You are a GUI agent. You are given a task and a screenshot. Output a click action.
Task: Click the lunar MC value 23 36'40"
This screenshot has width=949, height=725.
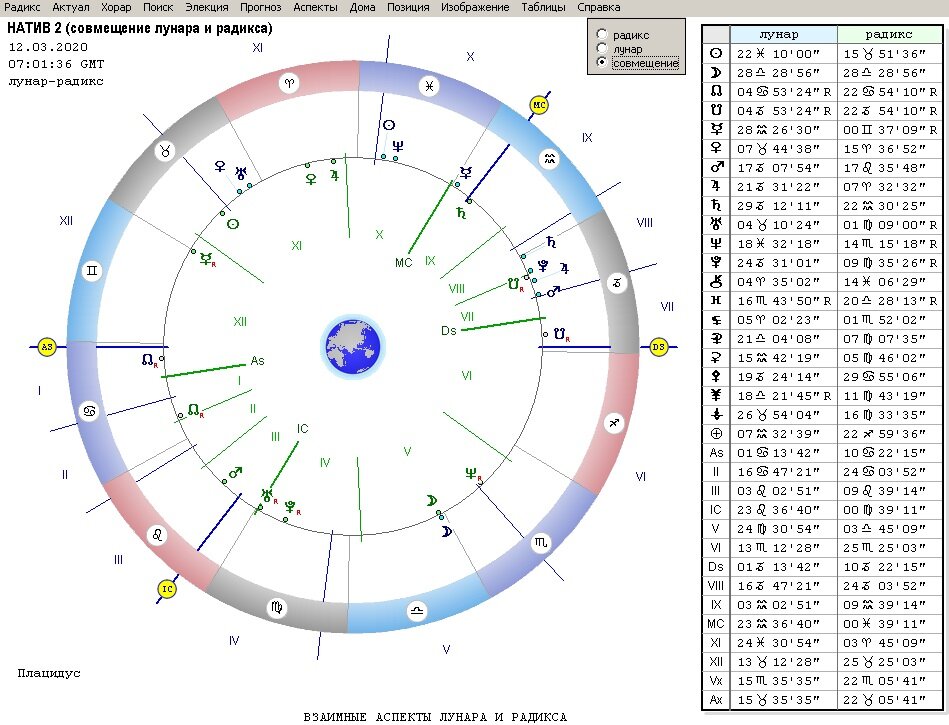click(778, 624)
